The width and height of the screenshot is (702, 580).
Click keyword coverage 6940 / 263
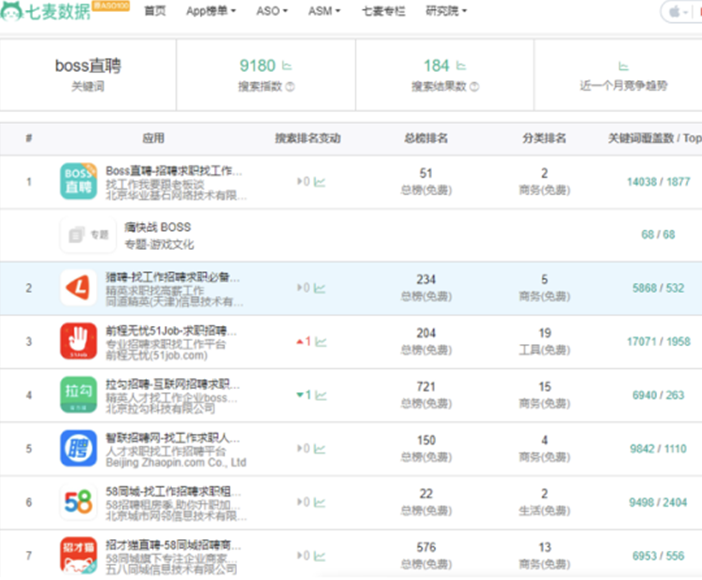coord(658,395)
